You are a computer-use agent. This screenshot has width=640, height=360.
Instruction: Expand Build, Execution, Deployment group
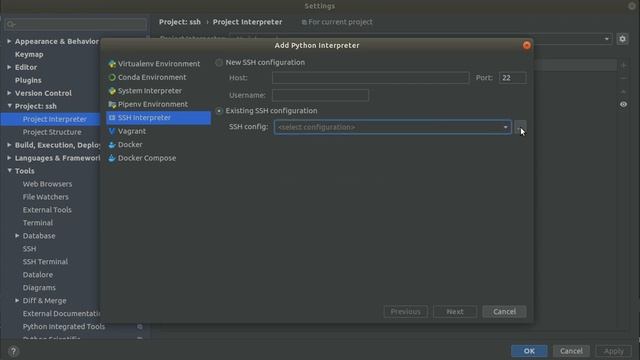9,145
